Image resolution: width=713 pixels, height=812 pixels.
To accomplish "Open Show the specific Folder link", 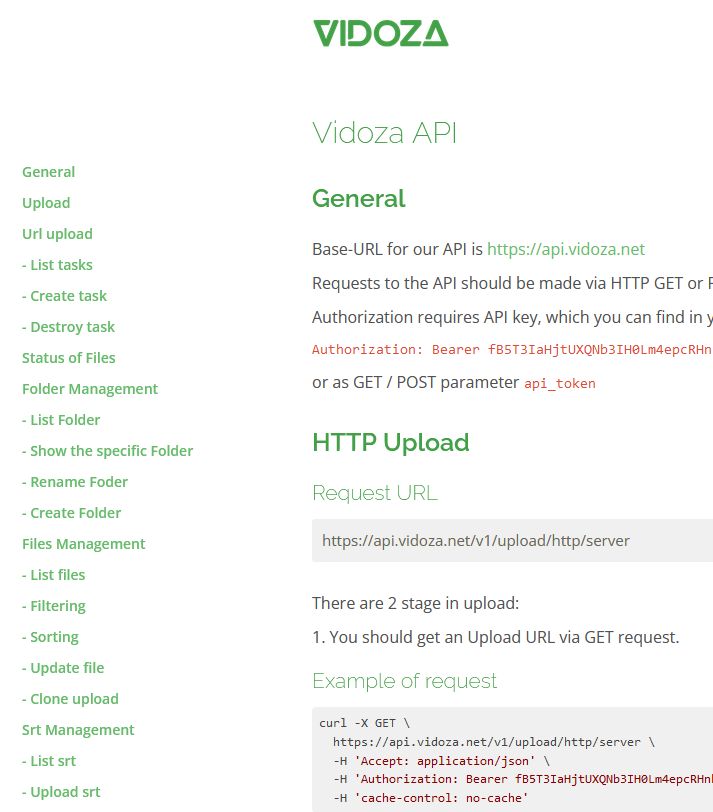I will coord(107,451).
